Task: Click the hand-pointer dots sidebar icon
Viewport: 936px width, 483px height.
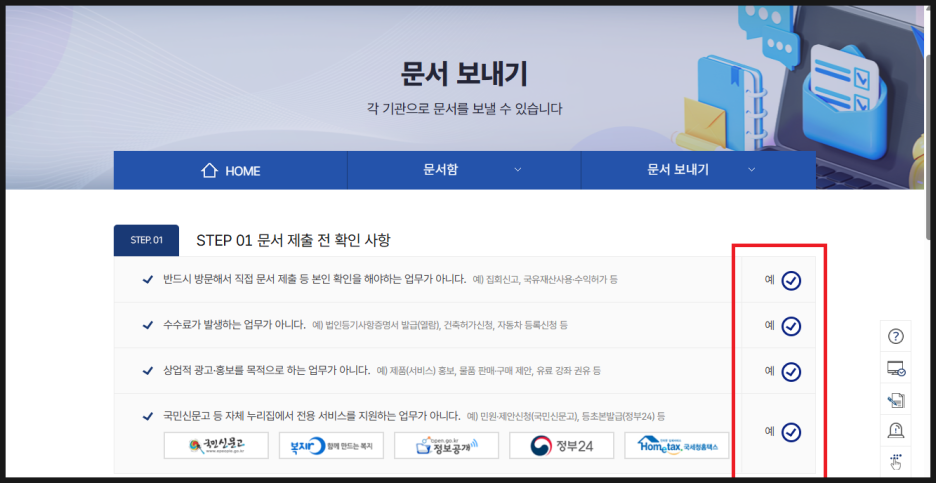Action: pyautogui.click(x=895, y=461)
